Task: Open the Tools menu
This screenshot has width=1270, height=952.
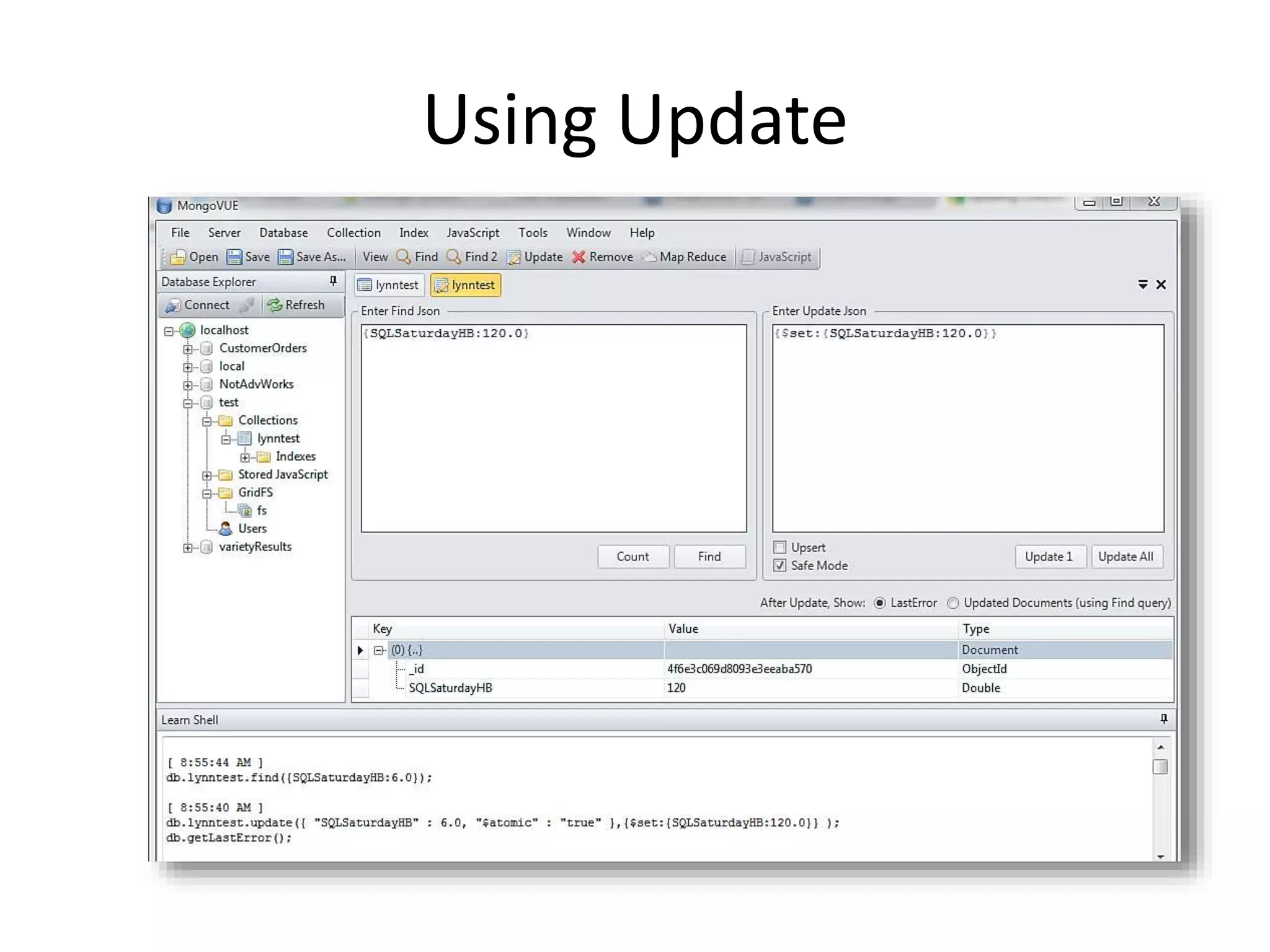Action: point(533,232)
